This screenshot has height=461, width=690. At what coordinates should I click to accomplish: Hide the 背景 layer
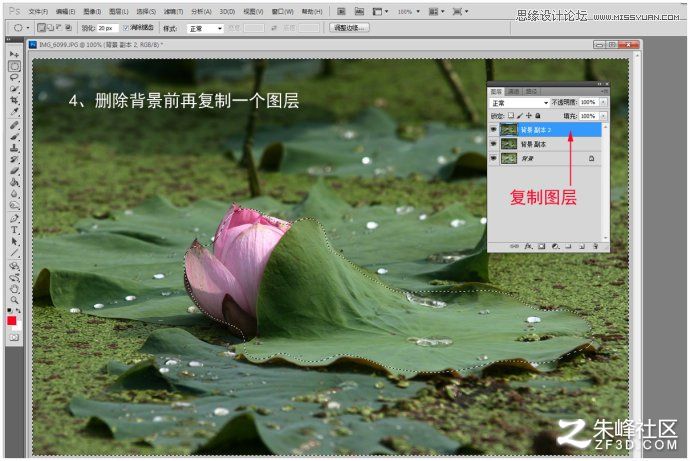(493, 158)
